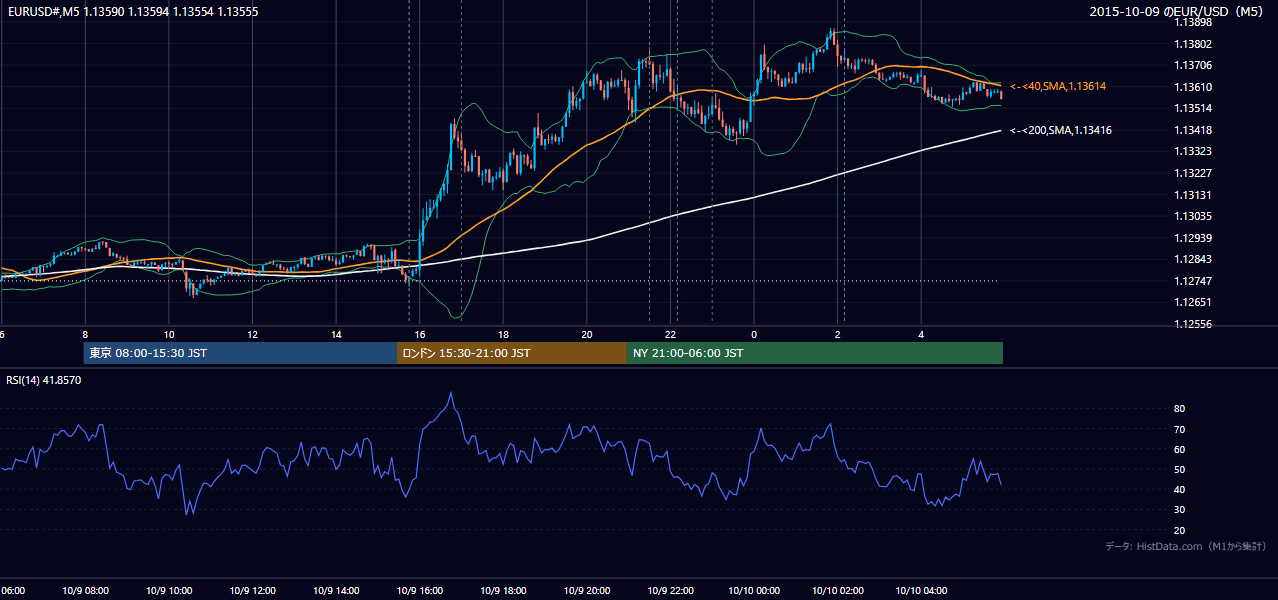Image resolution: width=1278 pixels, height=600 pixels.
Task: Click the 10/9 18:00 time label
Action: [503, 591]
